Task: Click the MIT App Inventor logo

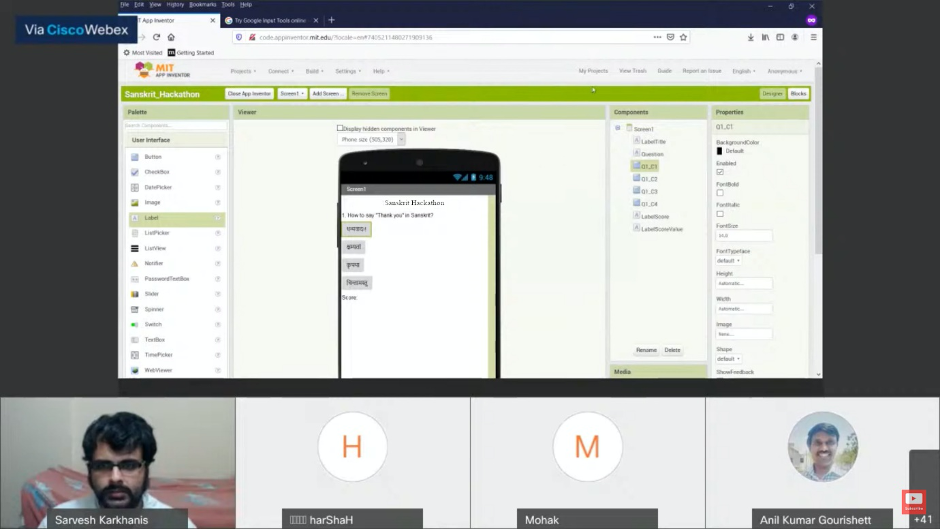Action: (x=163, y=70)
